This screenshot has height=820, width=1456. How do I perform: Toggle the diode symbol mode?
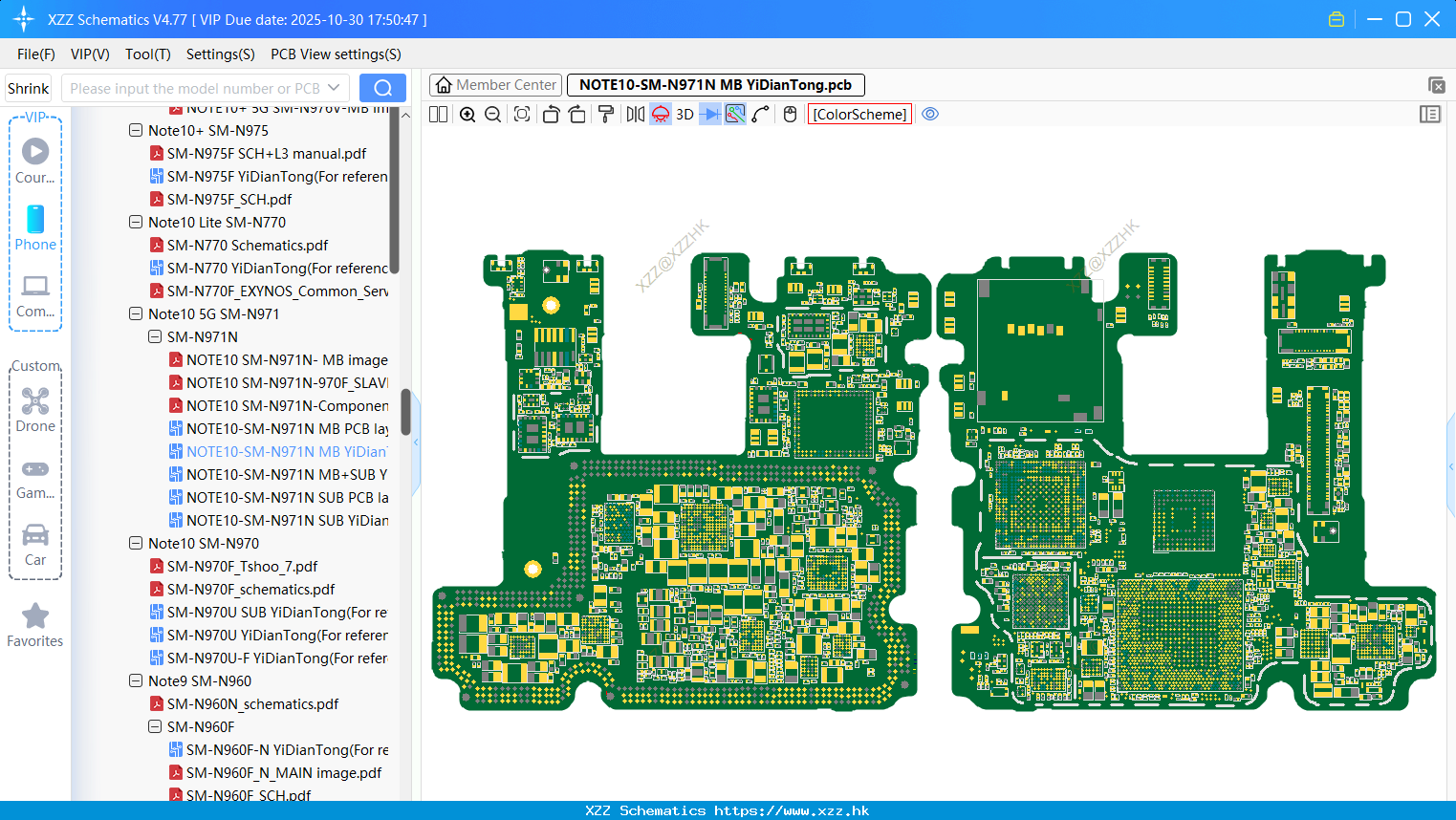click(710, 115)
